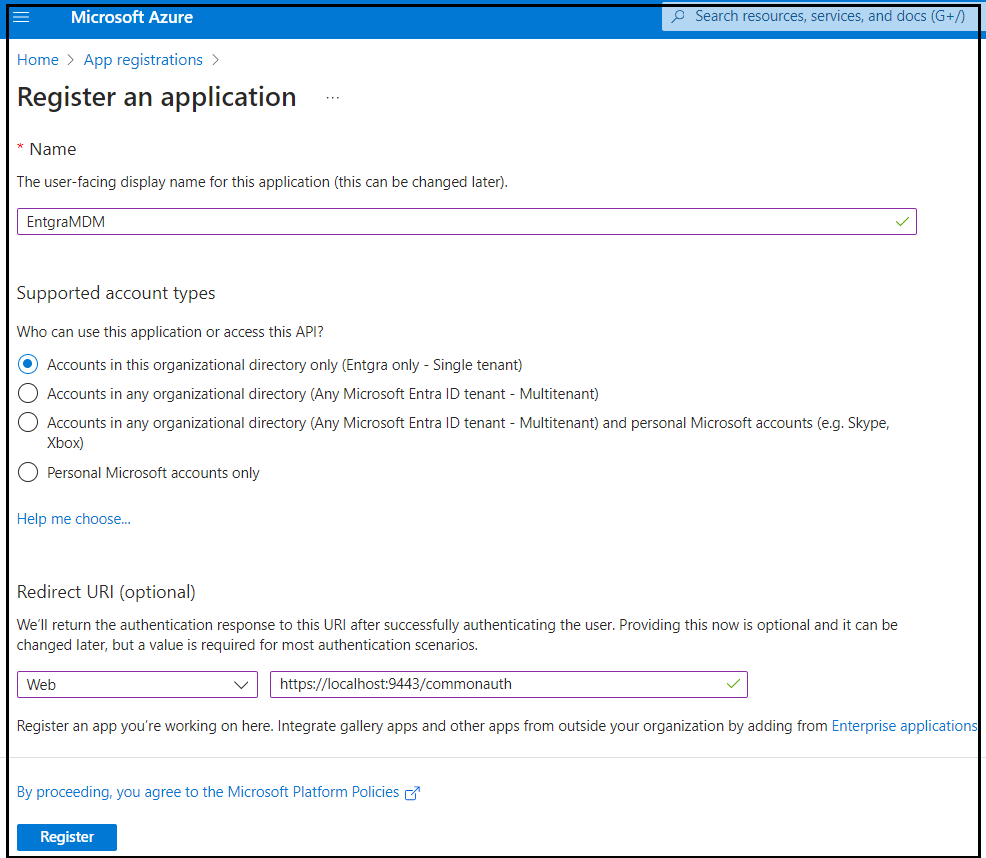Open the Microsoft Platform Policies link

point(208,792)
